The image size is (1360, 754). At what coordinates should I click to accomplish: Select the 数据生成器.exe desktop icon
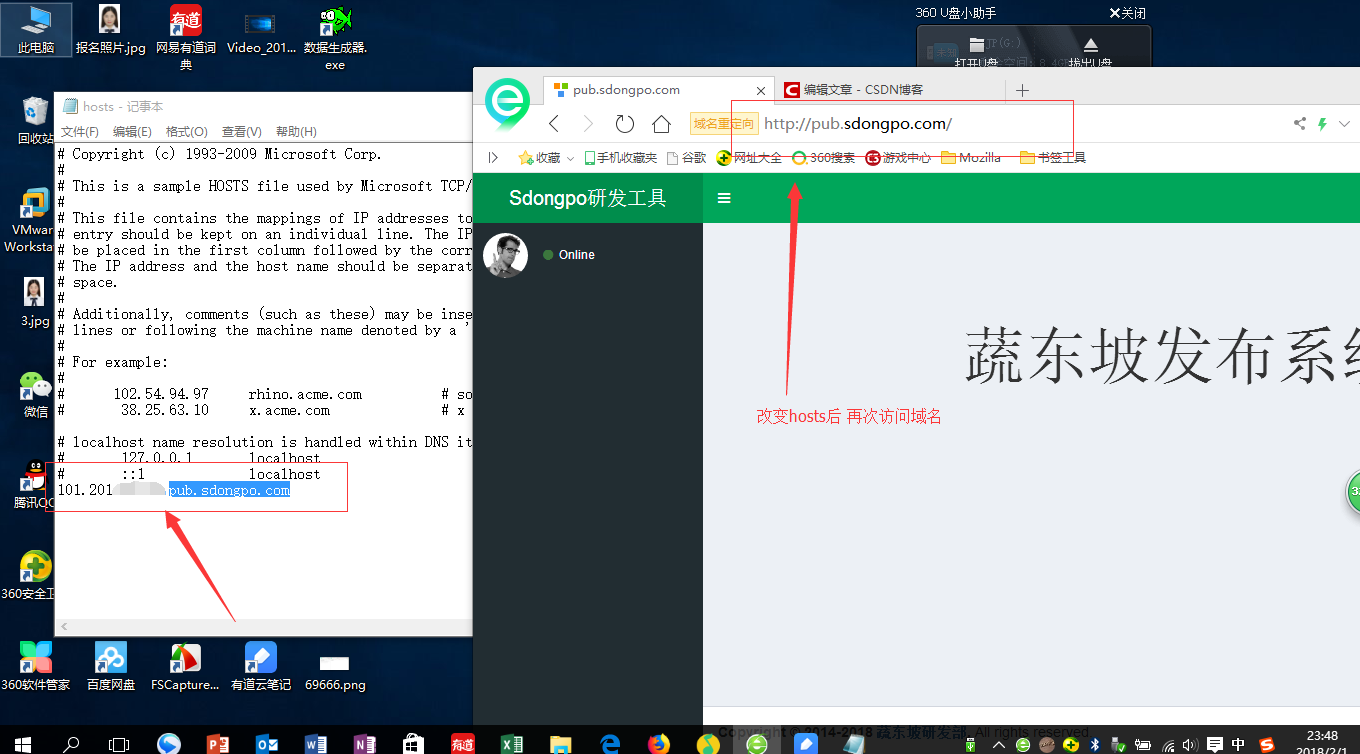(335, 38)
